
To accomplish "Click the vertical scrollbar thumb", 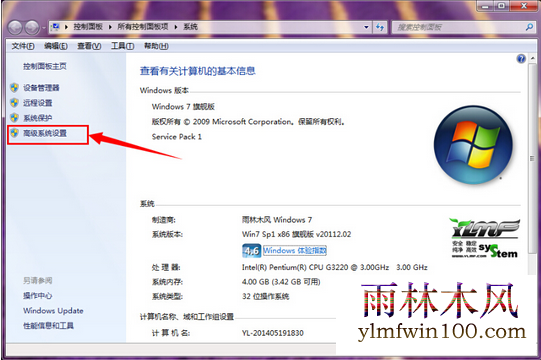I will [532, 159].
